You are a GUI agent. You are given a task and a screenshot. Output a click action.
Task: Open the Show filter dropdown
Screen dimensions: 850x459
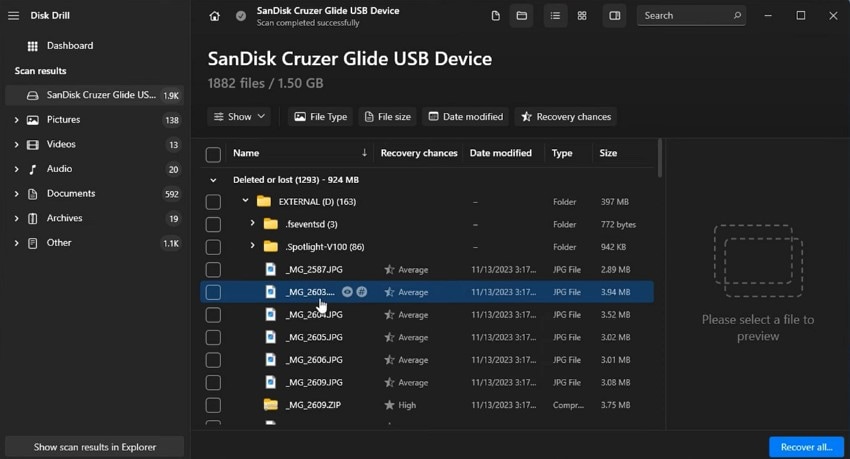click(x=239, y=117)
